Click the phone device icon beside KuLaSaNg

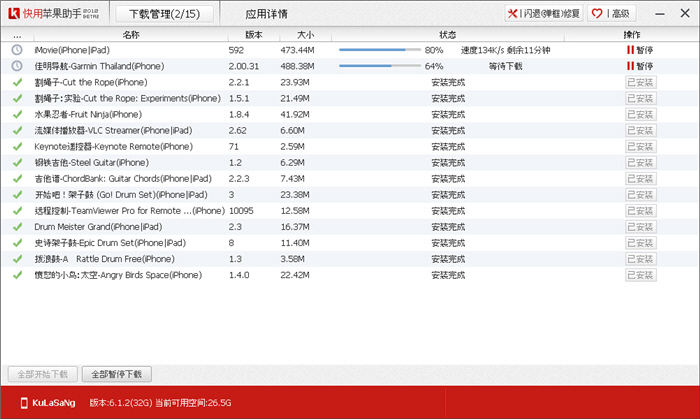pos(24,403)
